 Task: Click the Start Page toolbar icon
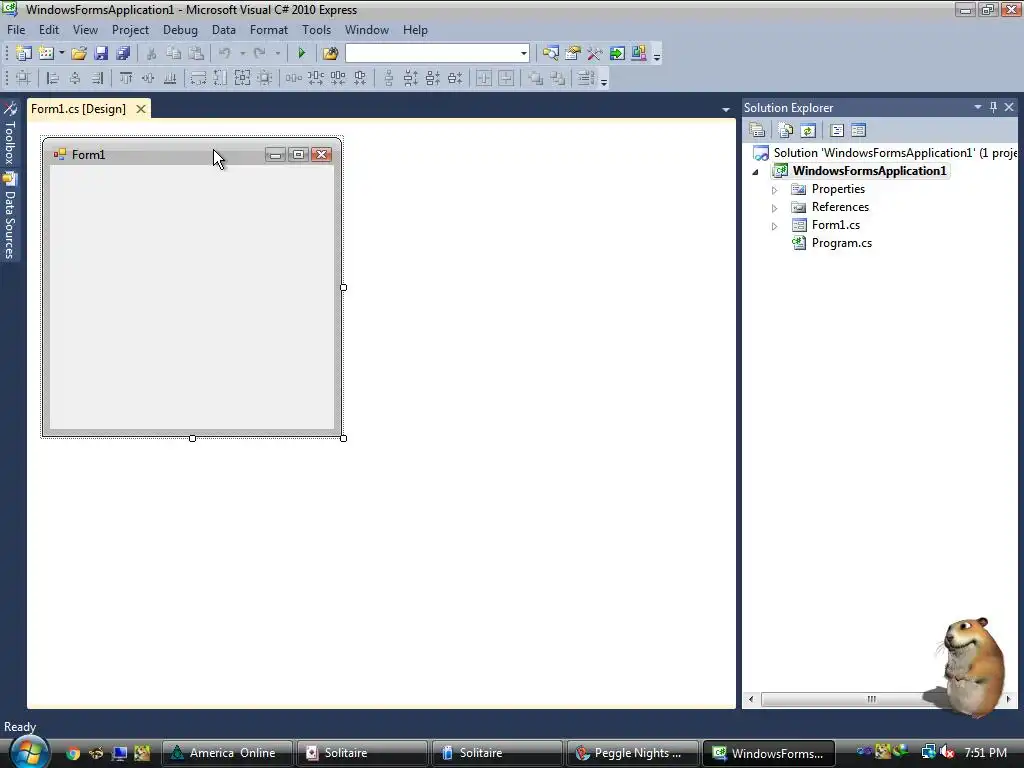click(616, 54)
